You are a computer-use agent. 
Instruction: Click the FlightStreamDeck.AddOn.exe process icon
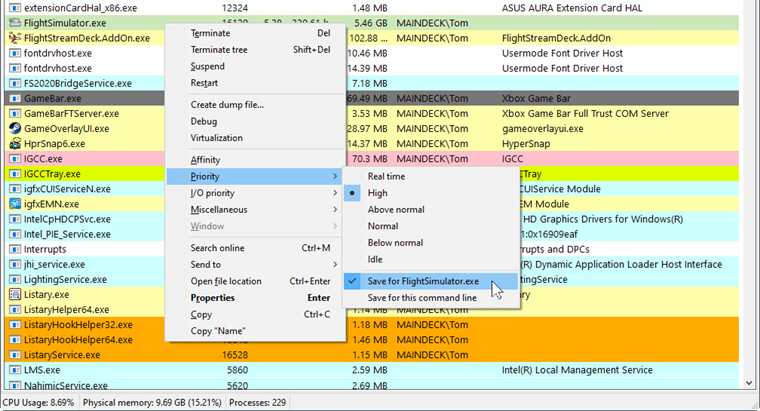pos(14,38)
